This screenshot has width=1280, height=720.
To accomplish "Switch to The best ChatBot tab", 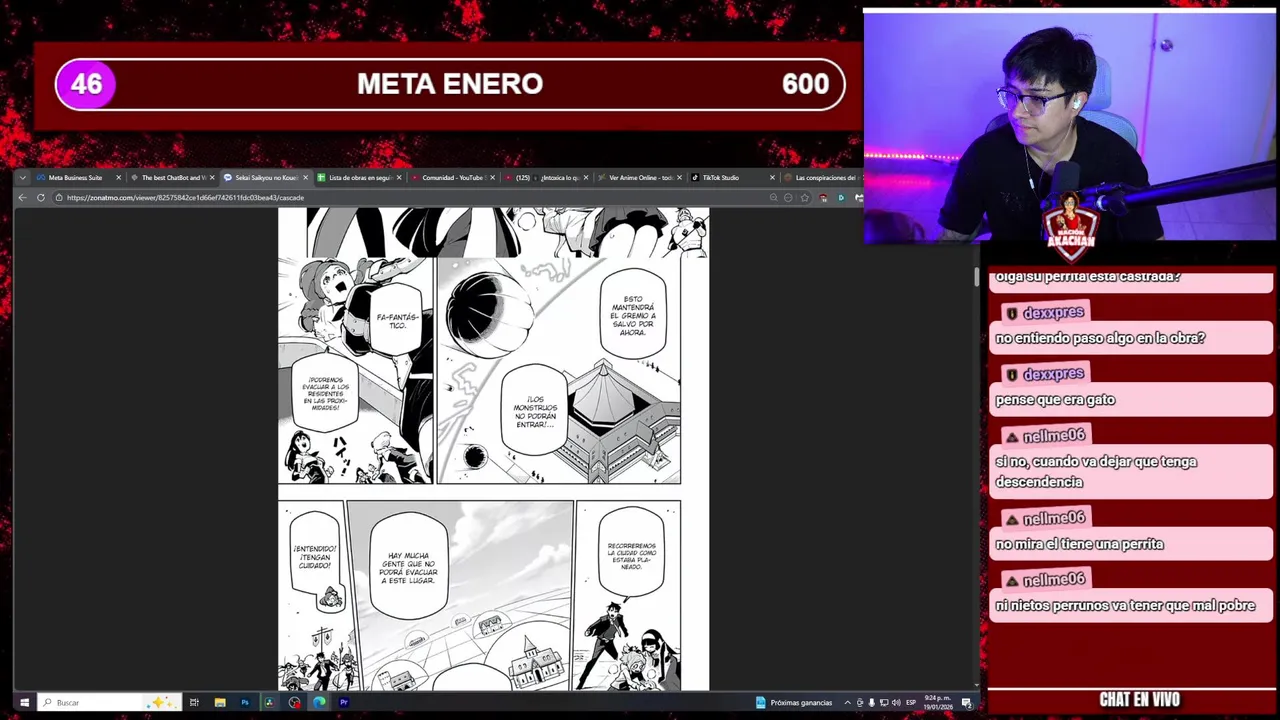I will coord(172,177).
